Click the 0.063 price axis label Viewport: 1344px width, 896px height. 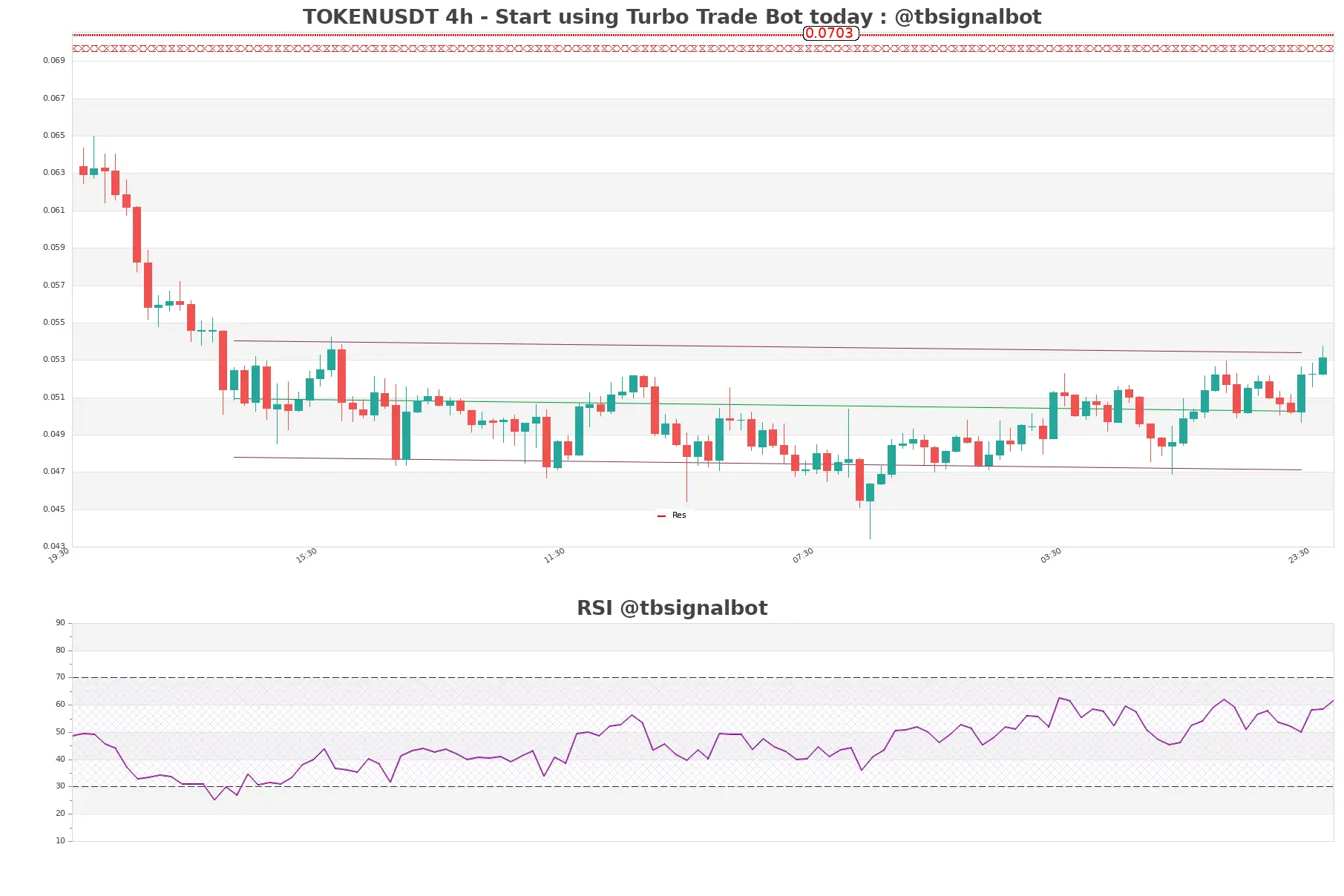click(x=54, y=173)
